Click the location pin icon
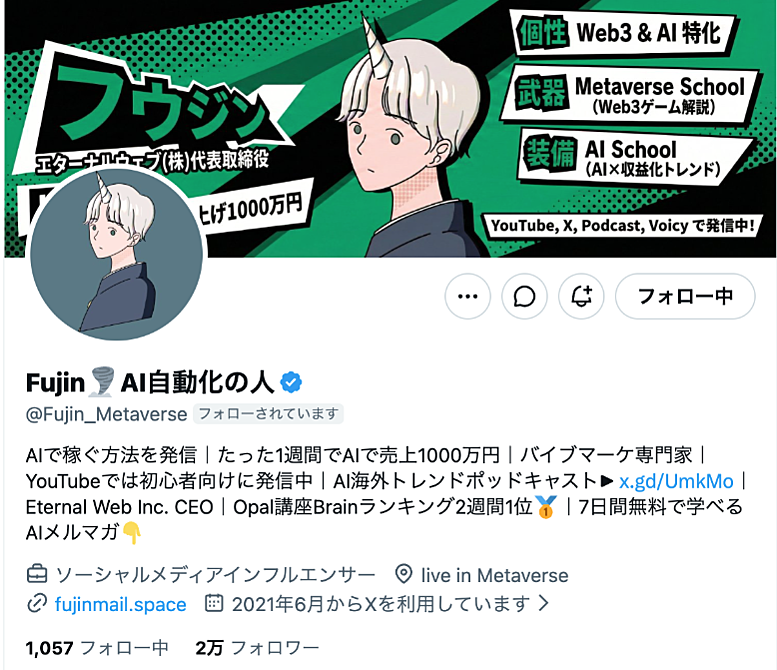 coord(404,574)
